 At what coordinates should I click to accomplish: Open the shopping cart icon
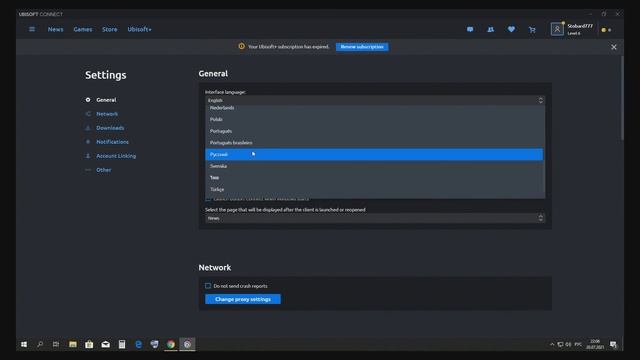532,29
